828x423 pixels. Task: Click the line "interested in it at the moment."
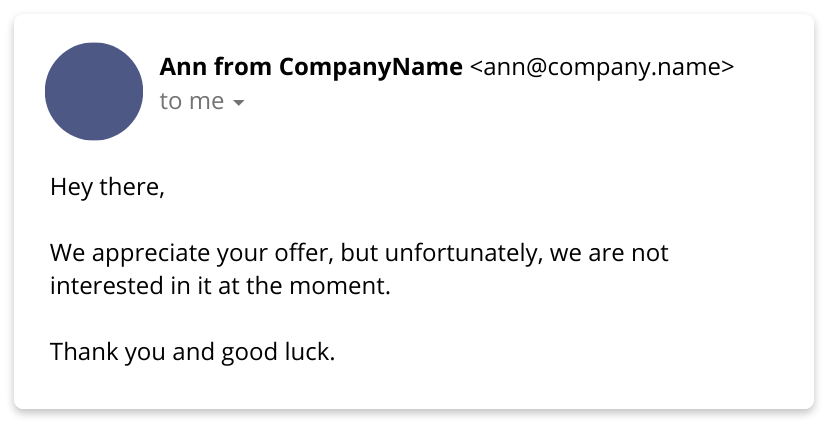220,286
